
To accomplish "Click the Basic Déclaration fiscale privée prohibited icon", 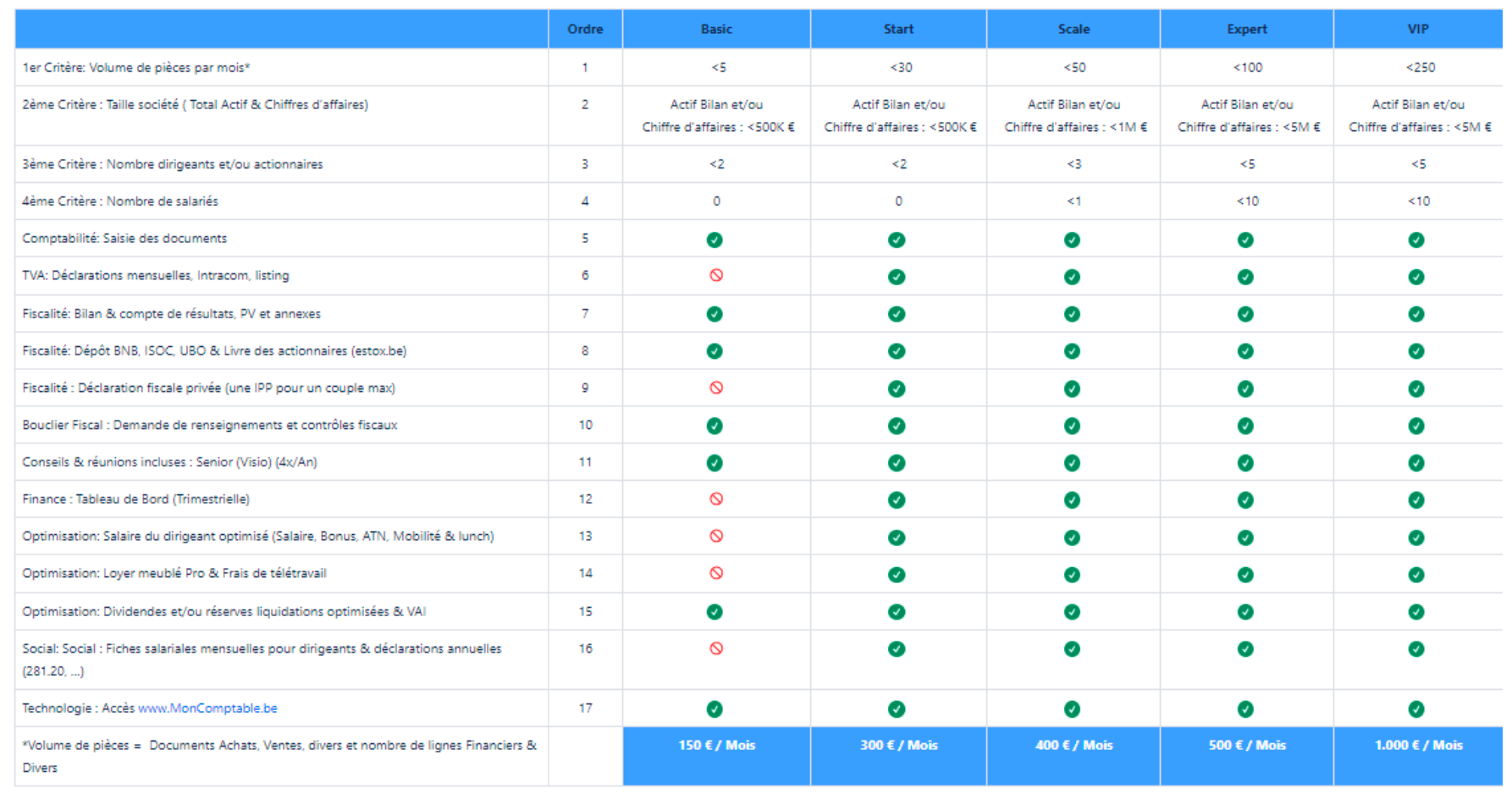I will [716, 388].
